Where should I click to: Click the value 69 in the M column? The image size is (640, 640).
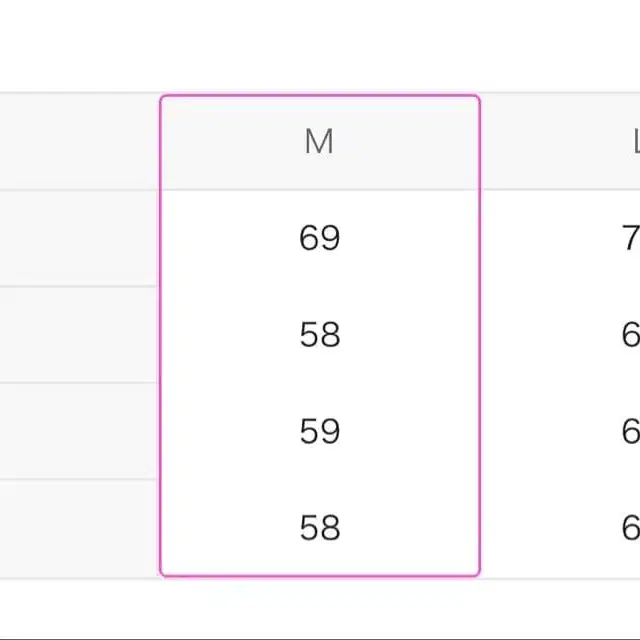319,238
